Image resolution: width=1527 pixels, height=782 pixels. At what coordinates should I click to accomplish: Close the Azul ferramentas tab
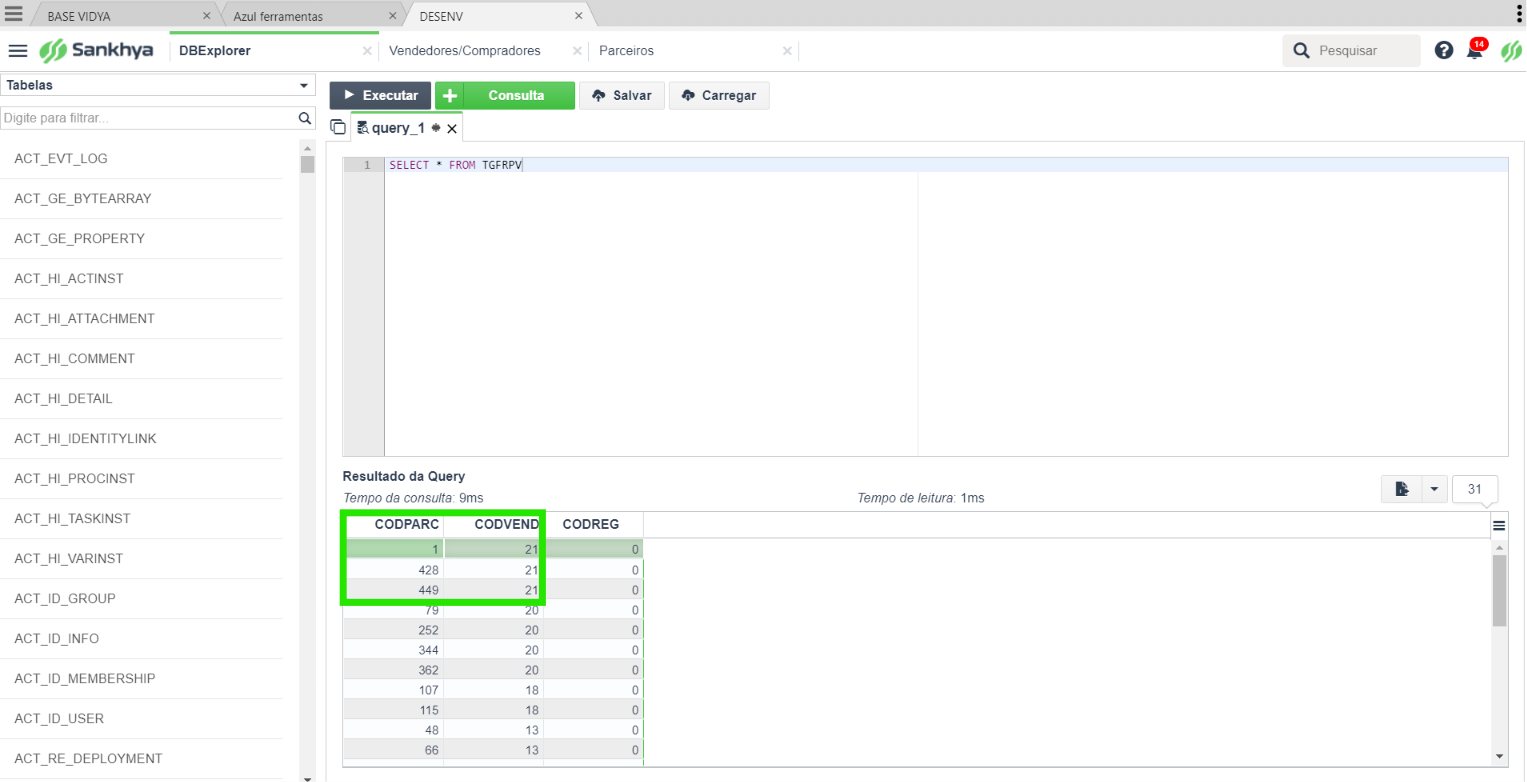click(392, 16)
